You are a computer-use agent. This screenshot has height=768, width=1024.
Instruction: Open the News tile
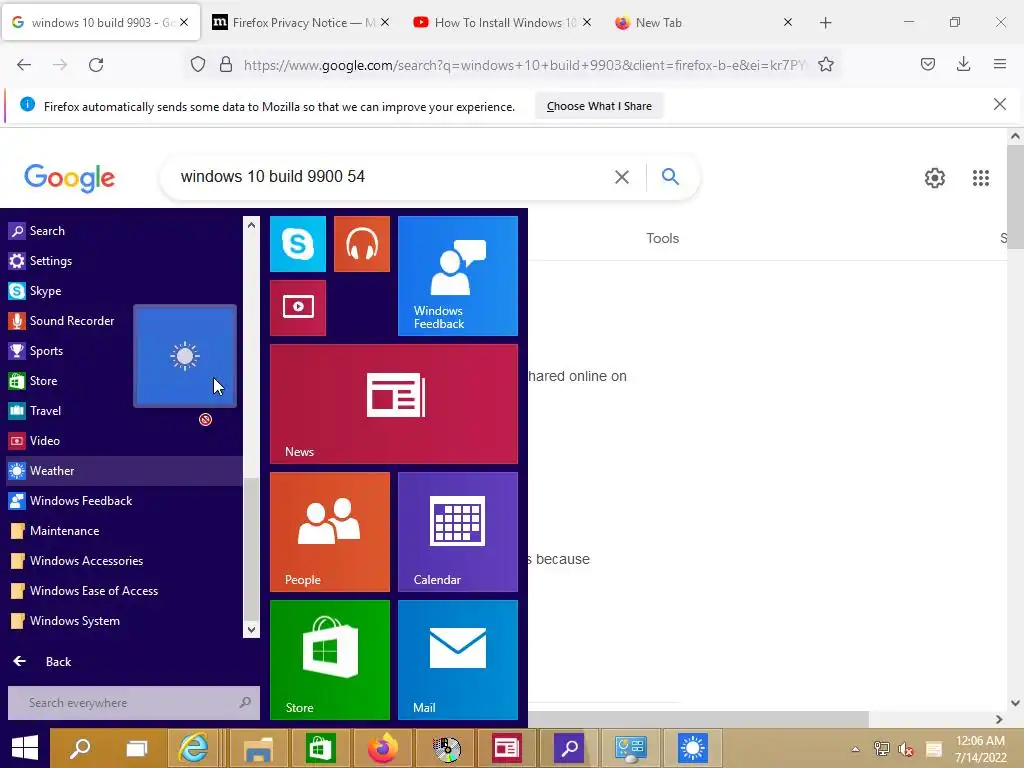pyautogui.click(x=394, y=404)
